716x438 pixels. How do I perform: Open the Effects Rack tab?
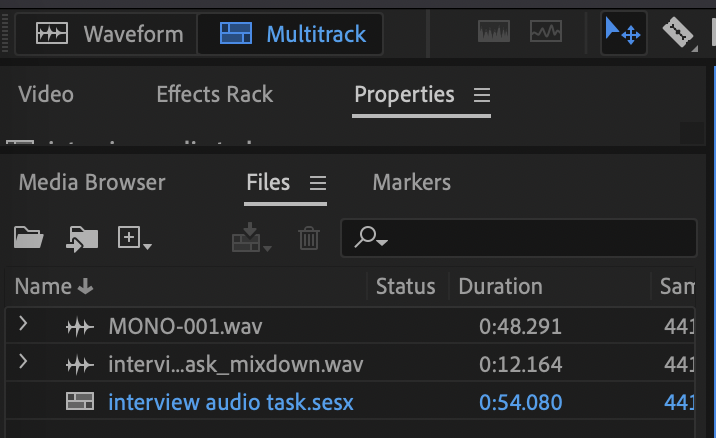pos(214,95)
